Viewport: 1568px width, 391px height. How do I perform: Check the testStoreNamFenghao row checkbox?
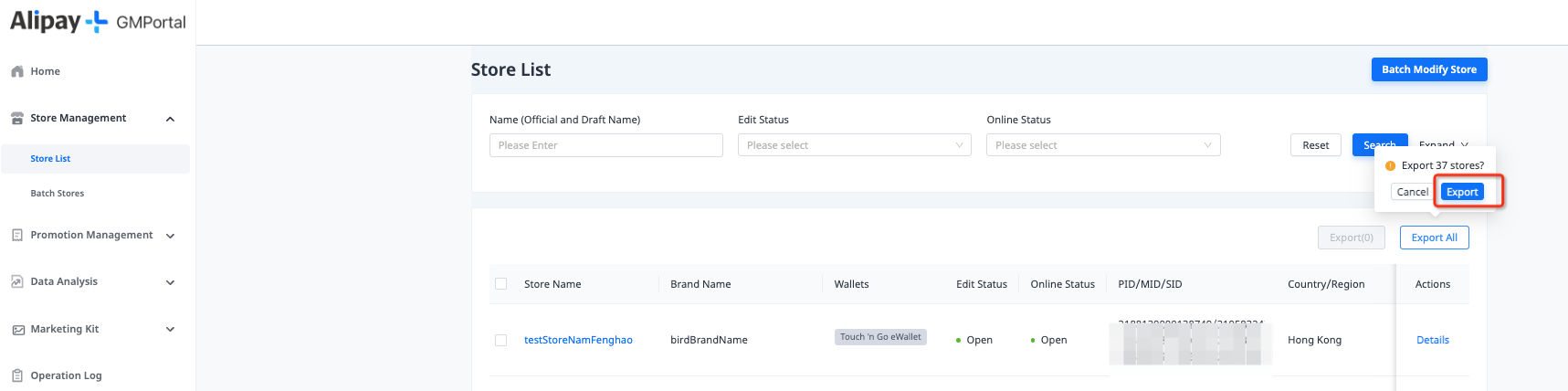500,340
